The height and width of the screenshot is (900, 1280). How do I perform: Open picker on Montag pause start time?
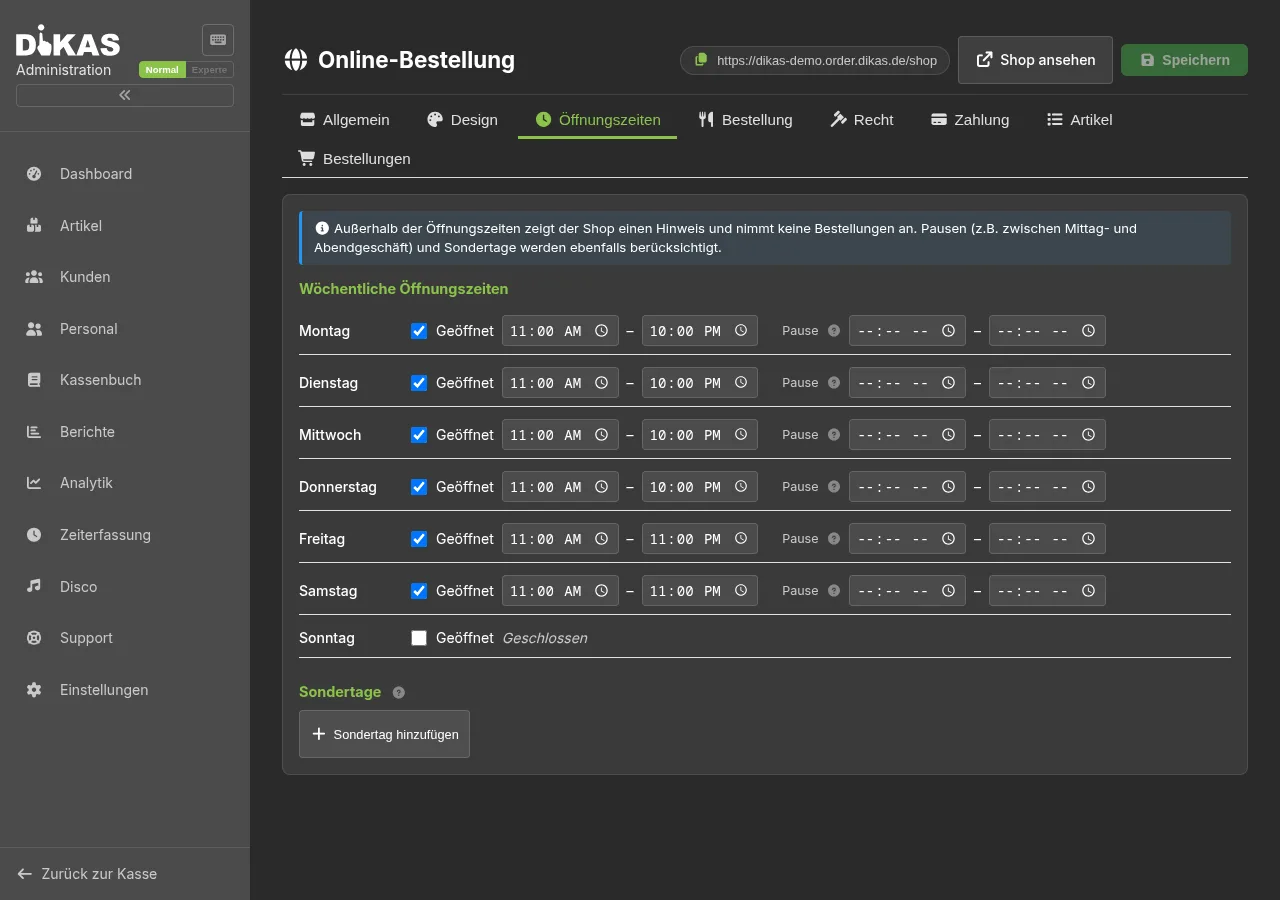coord(948,331)
